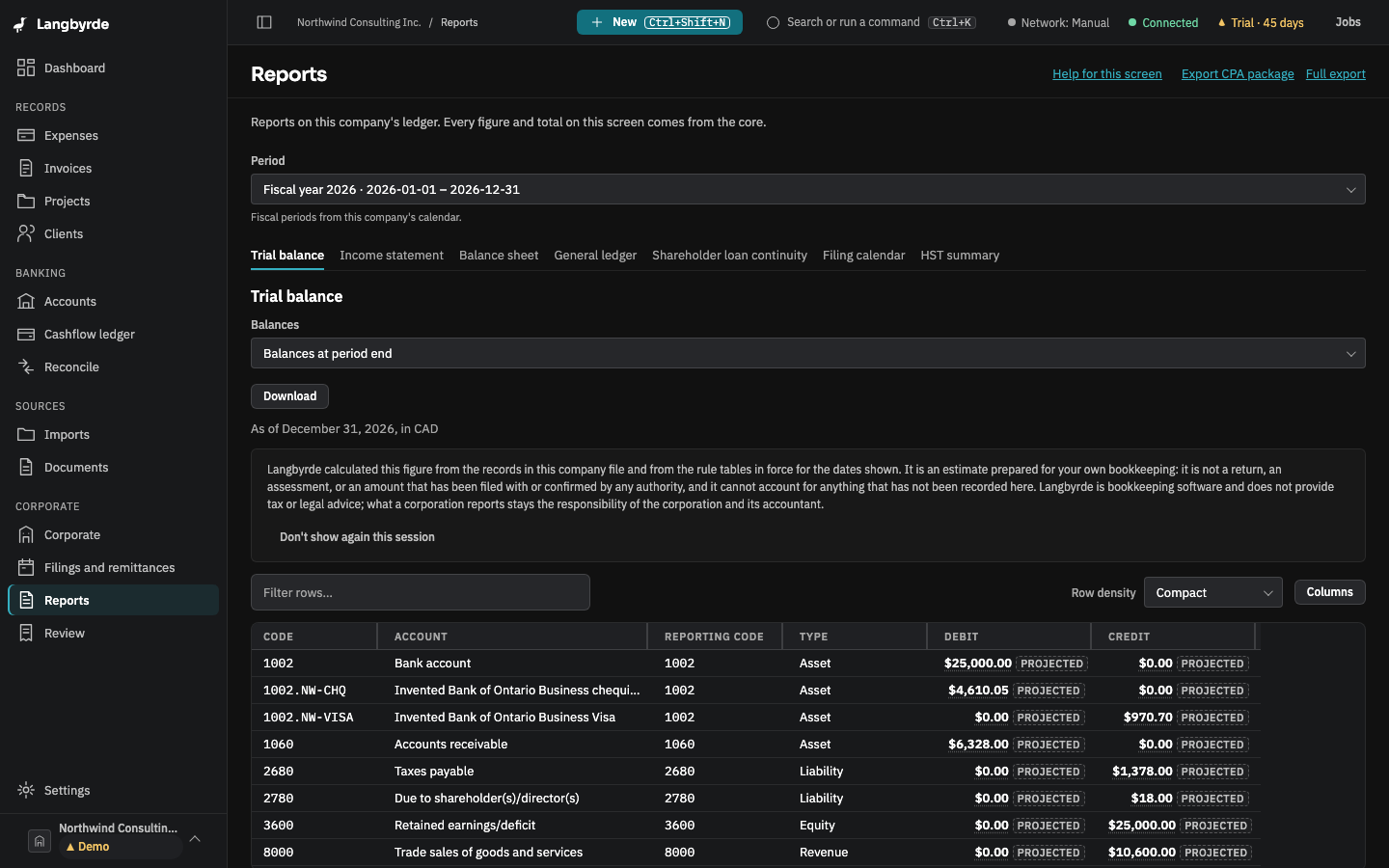Click the Reconcile arrows icon
The width and height of the screenshot is (1389, 868).
26,366
